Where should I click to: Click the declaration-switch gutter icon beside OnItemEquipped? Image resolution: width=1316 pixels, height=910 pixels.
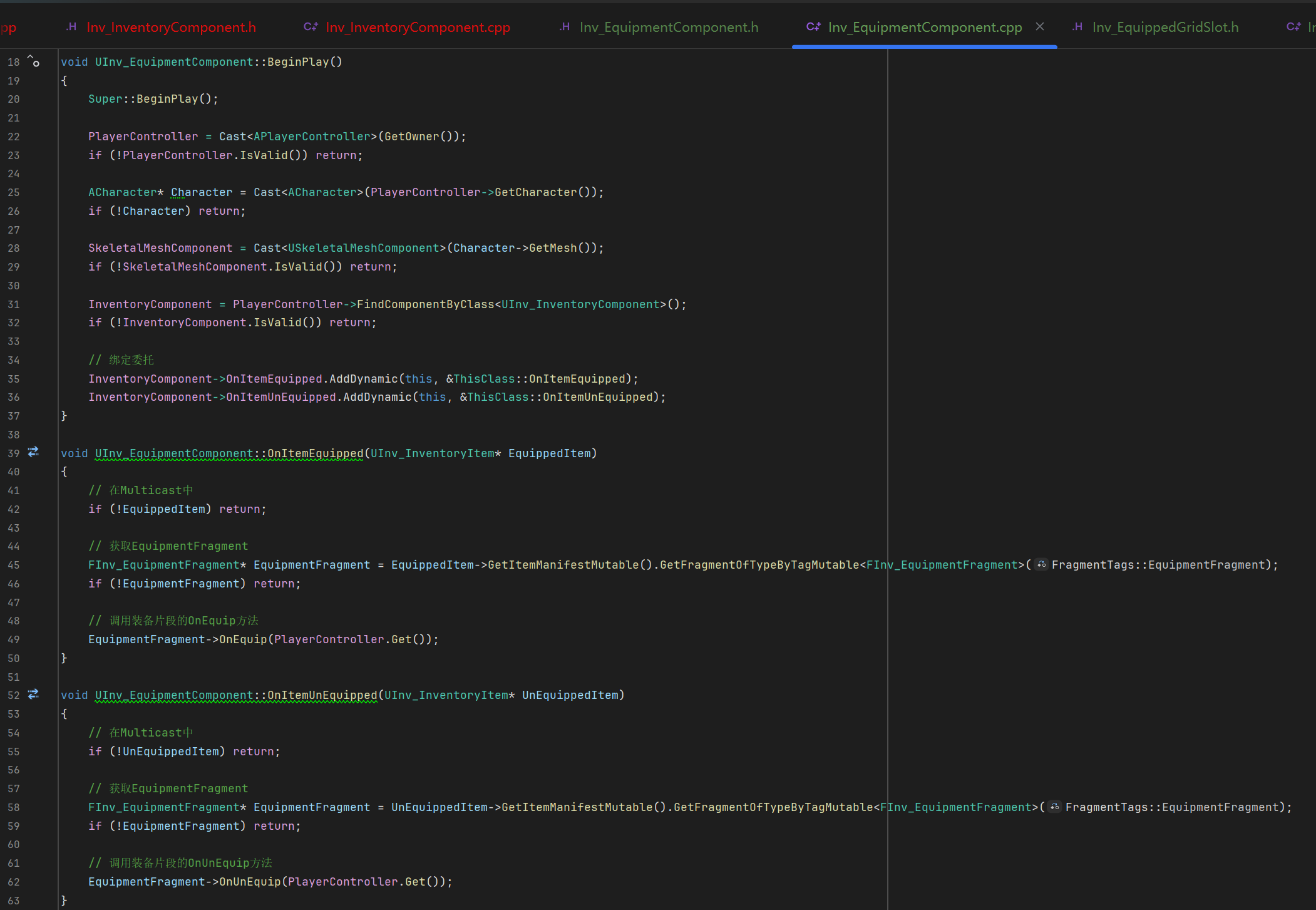point(34,452)
